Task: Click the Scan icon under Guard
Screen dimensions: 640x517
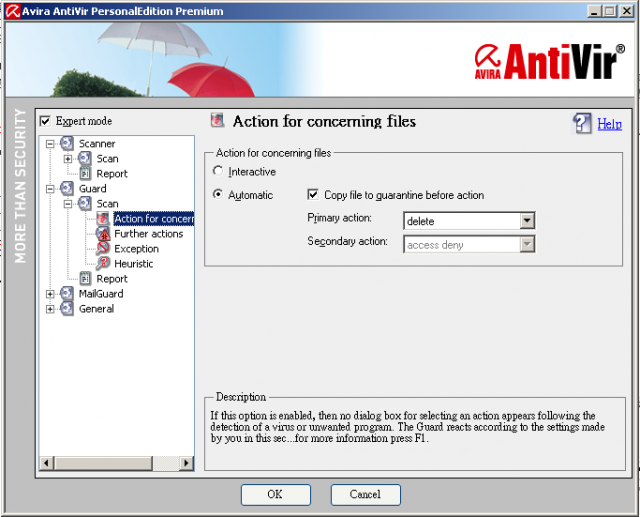Action: pos(84,203)
